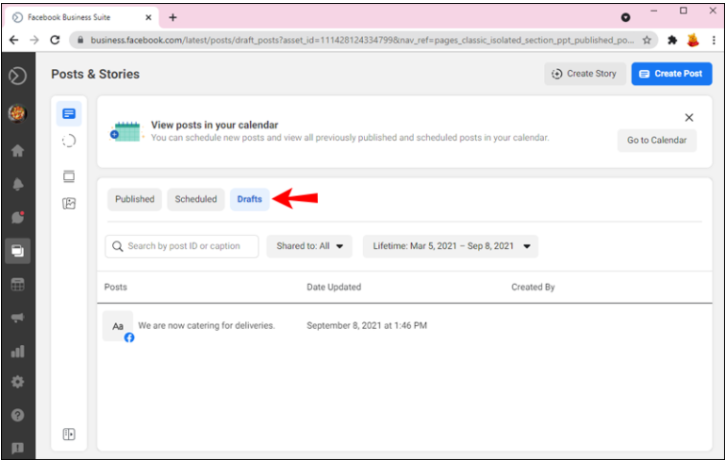Viewport: 728px width, 461px height.
Task: Click the Date Updated column header
Action: (x=334, y=287)
